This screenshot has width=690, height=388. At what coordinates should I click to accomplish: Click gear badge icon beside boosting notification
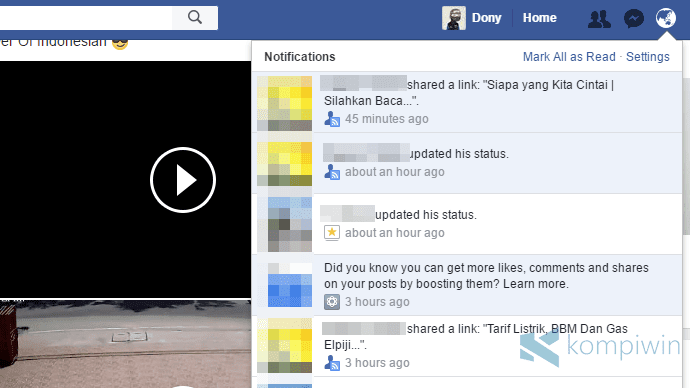tap(332, 302)
